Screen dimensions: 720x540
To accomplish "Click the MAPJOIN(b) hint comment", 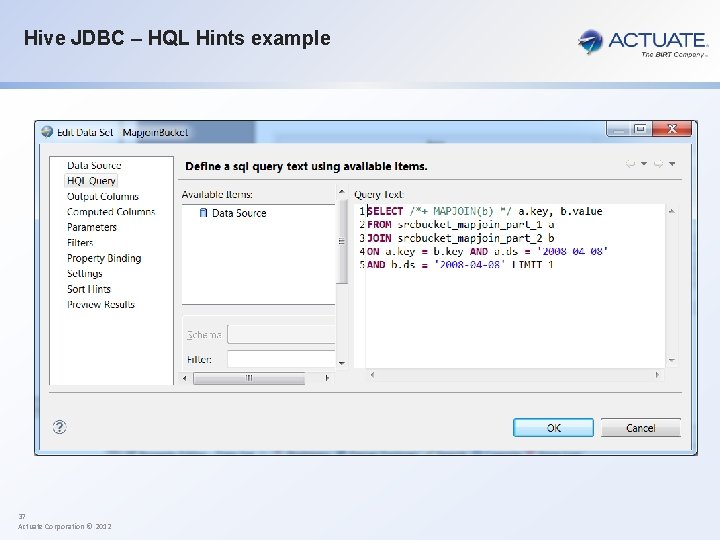I will (x=461, y=211).
